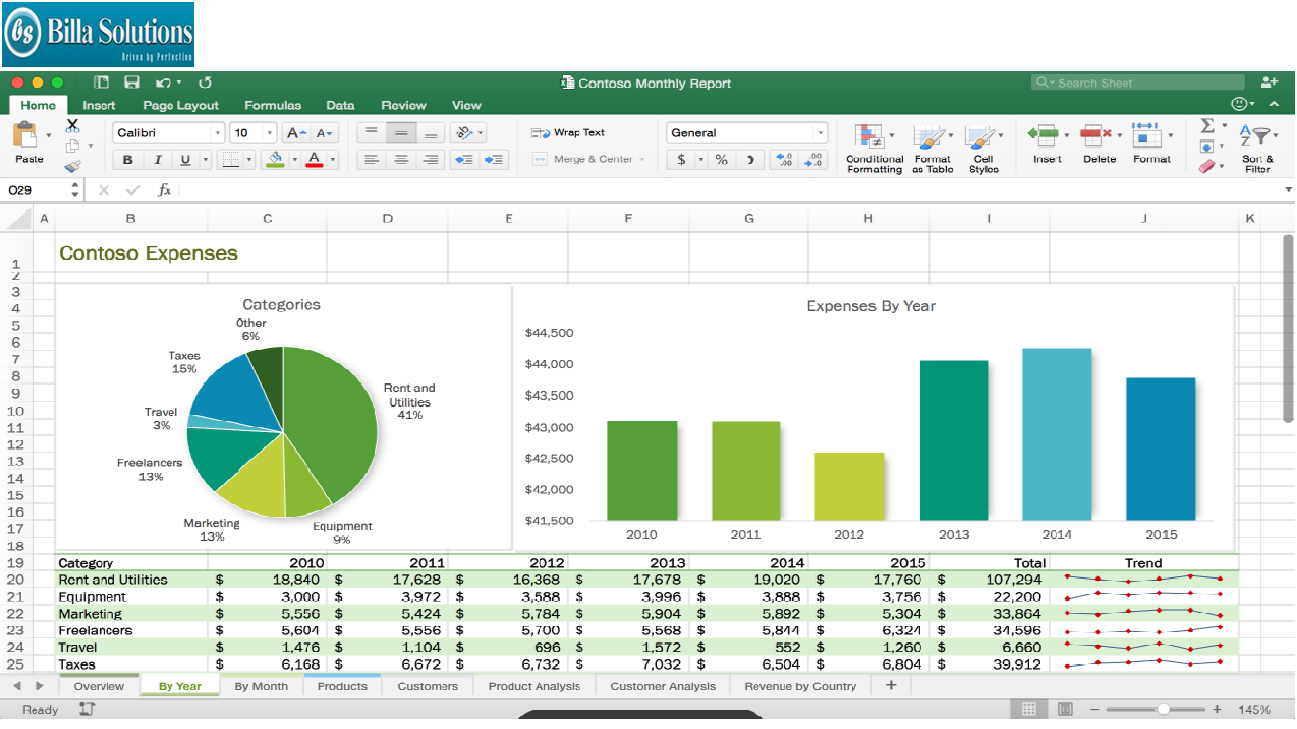Viewport: 1297px width, 729px height.
Task: Click the Merge & Center button
Action: (589, 160)
